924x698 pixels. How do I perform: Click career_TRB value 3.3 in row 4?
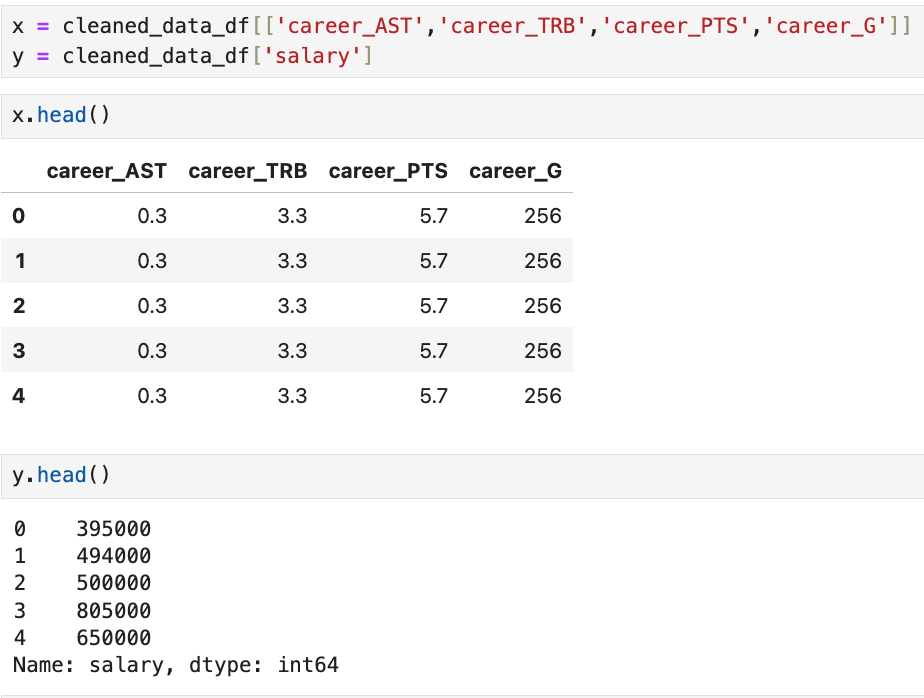292,396
